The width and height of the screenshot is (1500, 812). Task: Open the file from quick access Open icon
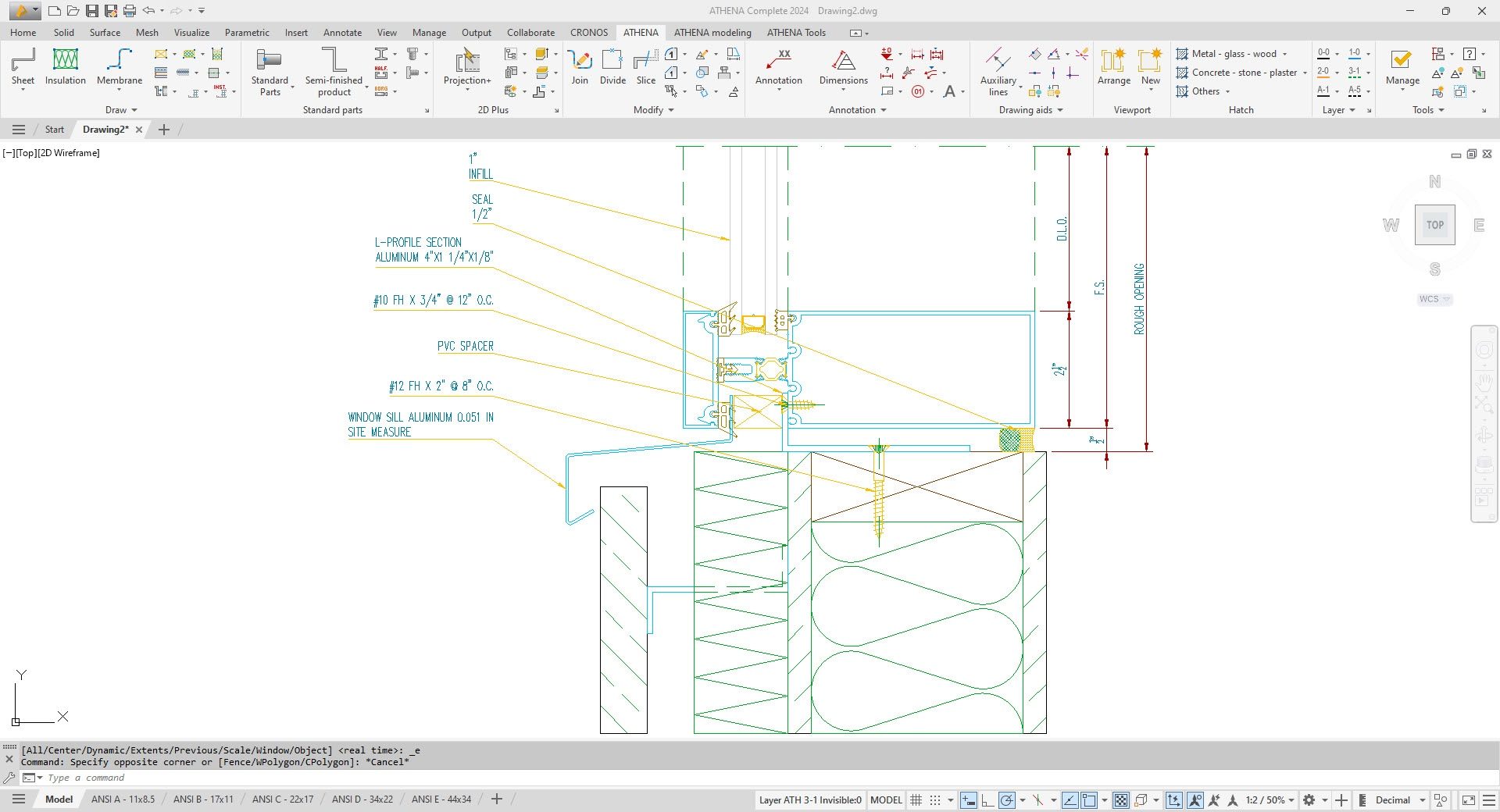tap(73, 11)
